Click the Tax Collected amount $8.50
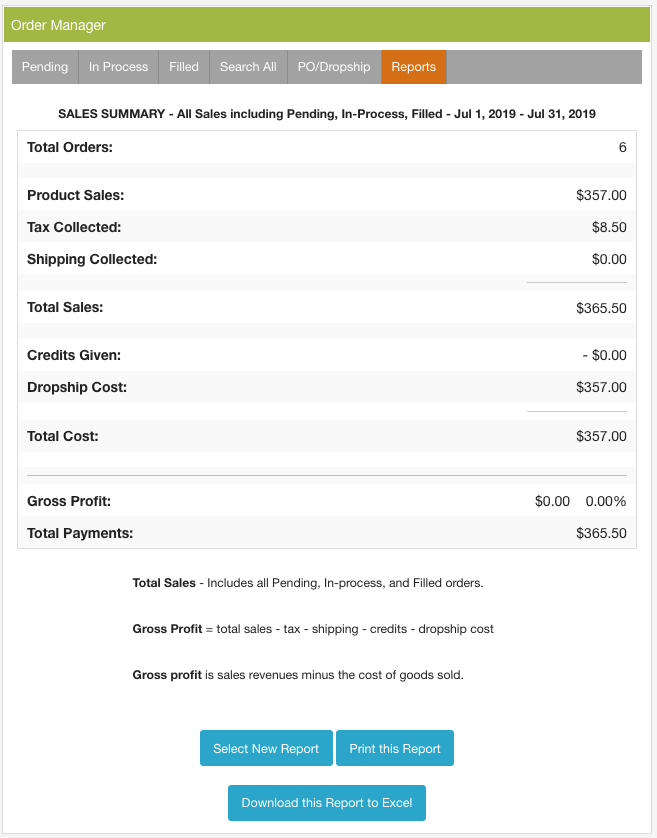657x838 pixels. [609, 228]
